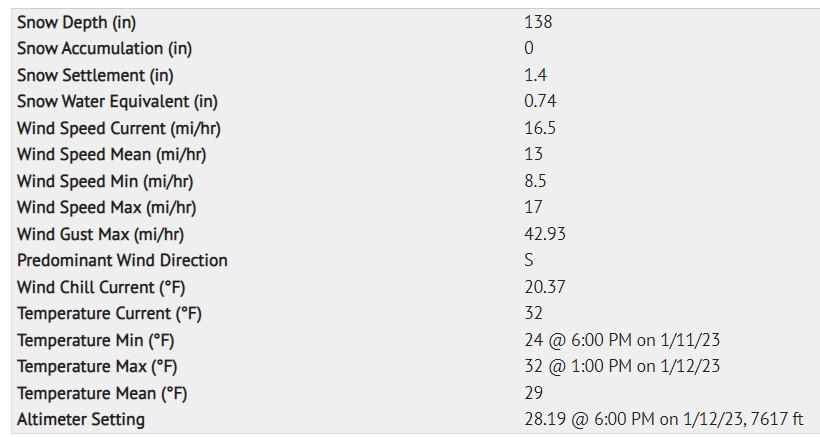Click the Temperature Current (°F) label
Viewport: 820px width, 437px height.
coord(109,314)
